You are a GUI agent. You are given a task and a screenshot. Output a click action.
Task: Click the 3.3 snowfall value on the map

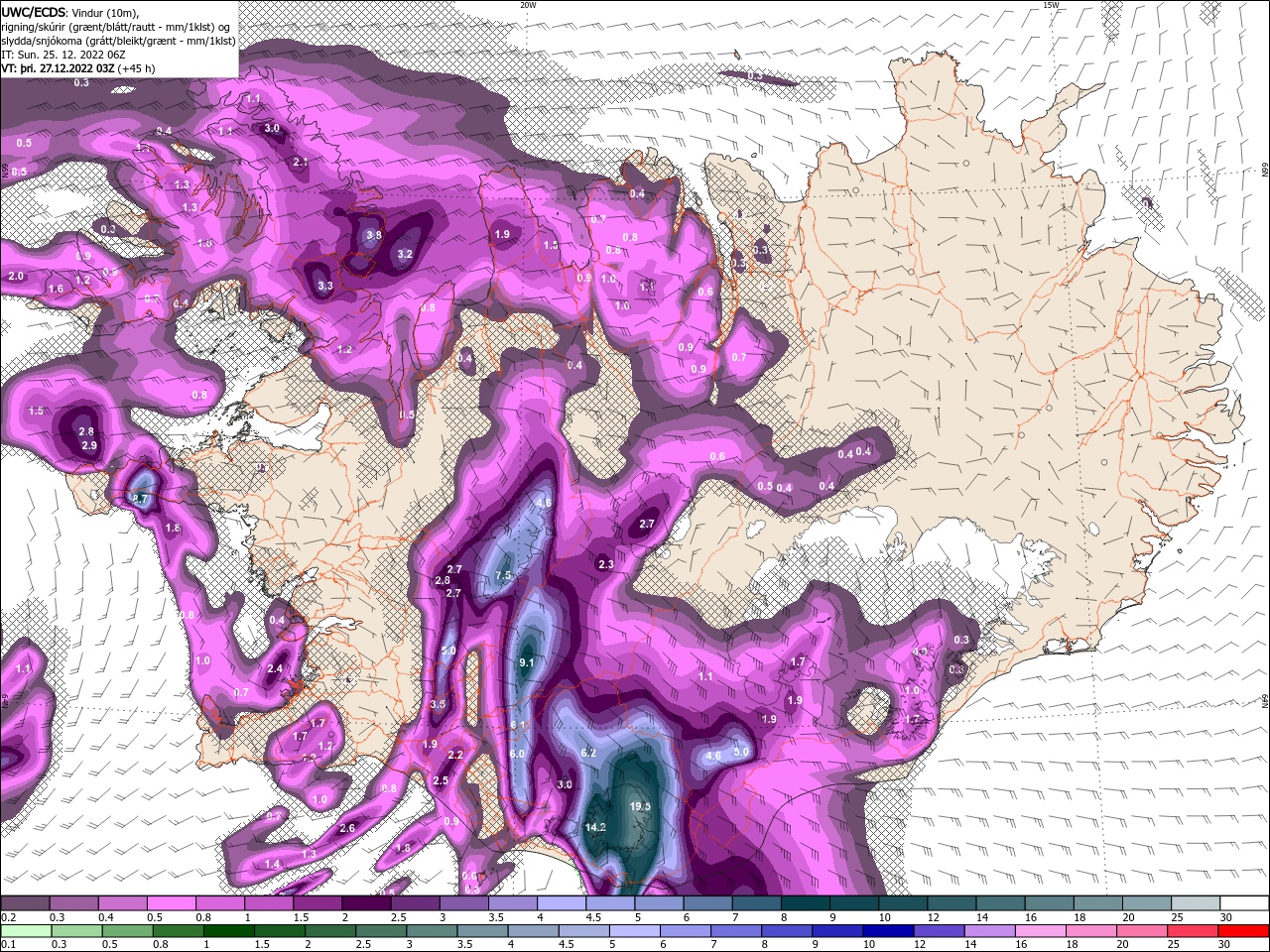[325, 286]
